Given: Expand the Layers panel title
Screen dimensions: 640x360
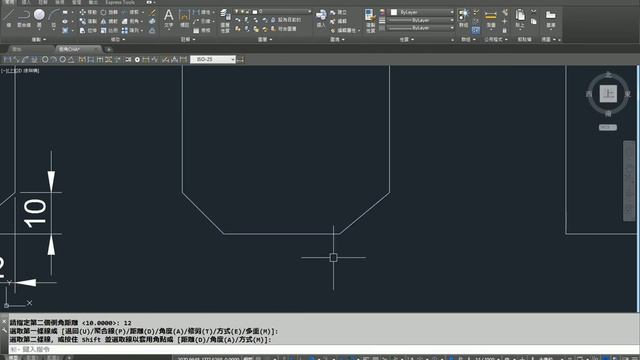Looking at the screenshot, I should tap(265, 40).
